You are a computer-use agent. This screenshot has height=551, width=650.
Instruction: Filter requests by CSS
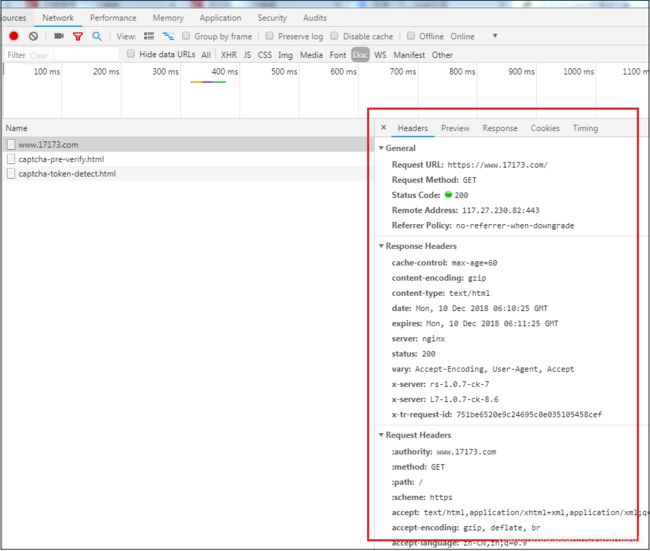click(265, 55)
